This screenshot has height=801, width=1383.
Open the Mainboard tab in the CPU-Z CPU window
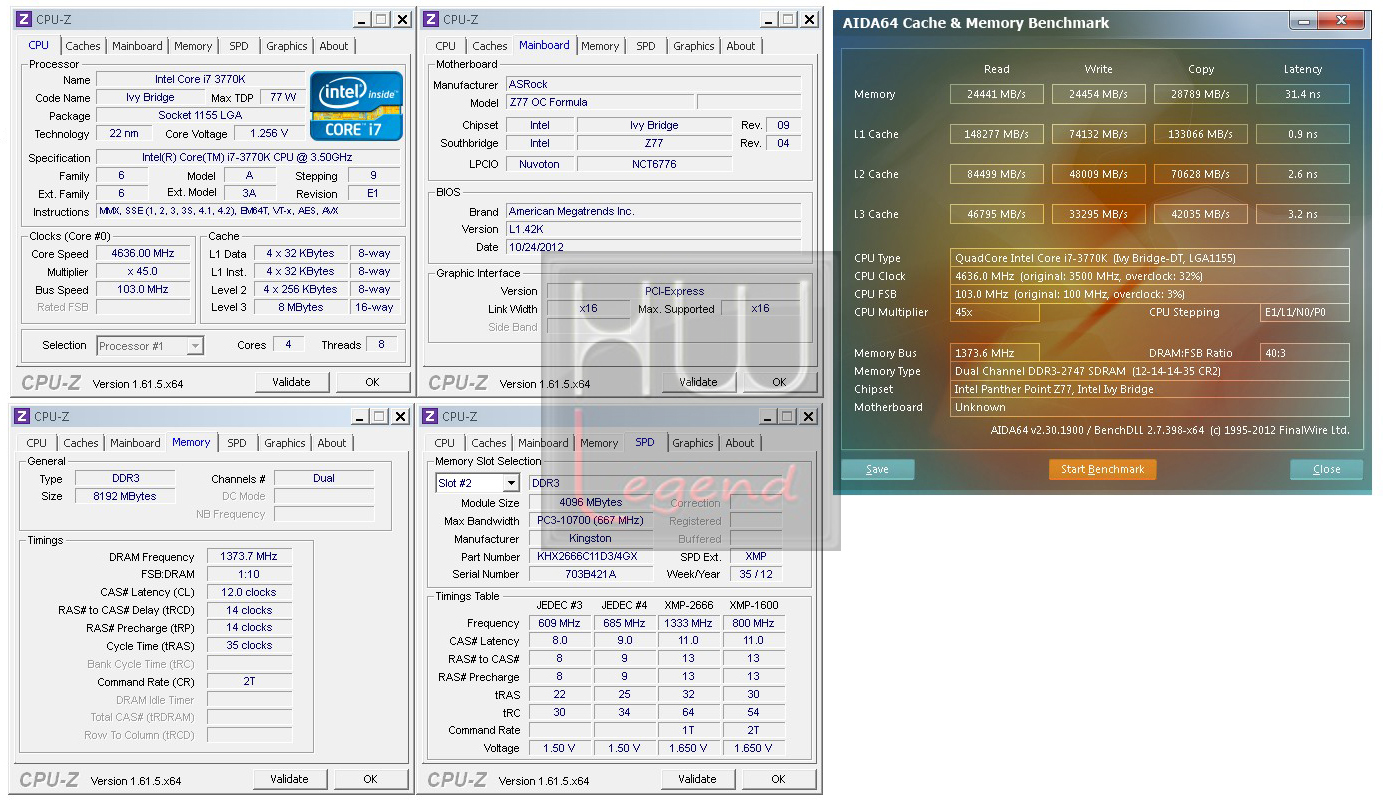point(137,46)
